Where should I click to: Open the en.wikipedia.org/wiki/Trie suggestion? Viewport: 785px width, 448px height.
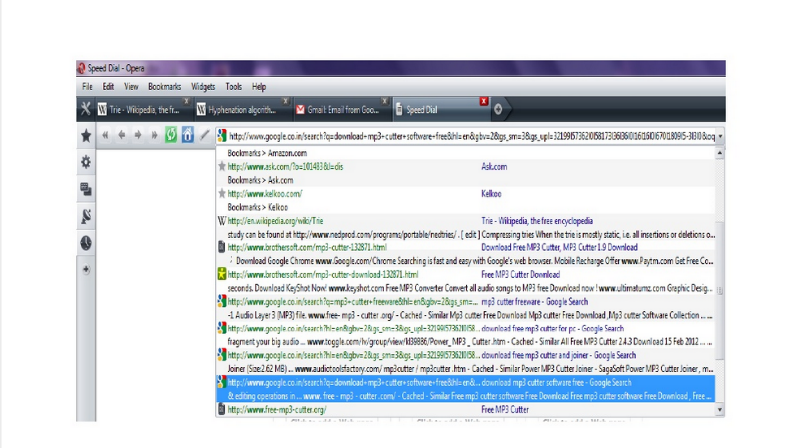(275, 221)
